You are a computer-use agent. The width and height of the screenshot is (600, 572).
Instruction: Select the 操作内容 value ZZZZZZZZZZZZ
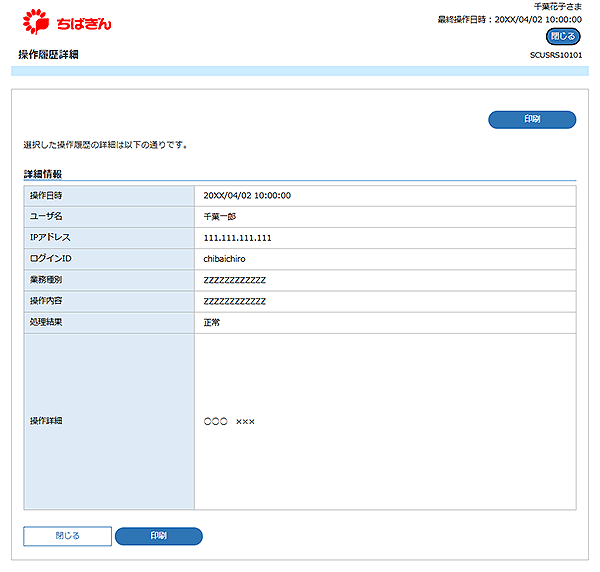tap(235, 301)
